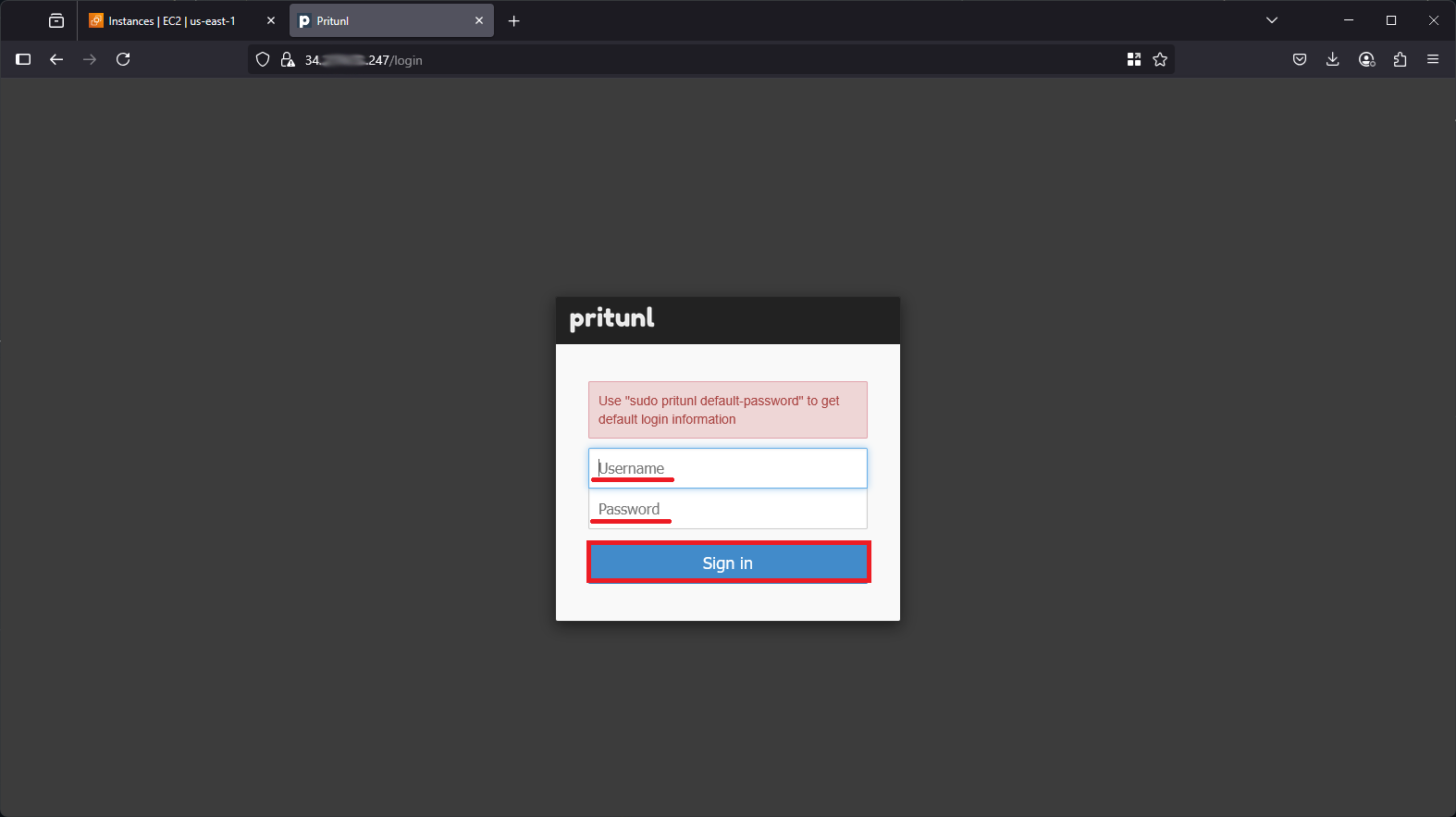This screenshot has width=1456, height=817.
Task: Minimize the browser window
Action: (x=1349, y=20)
